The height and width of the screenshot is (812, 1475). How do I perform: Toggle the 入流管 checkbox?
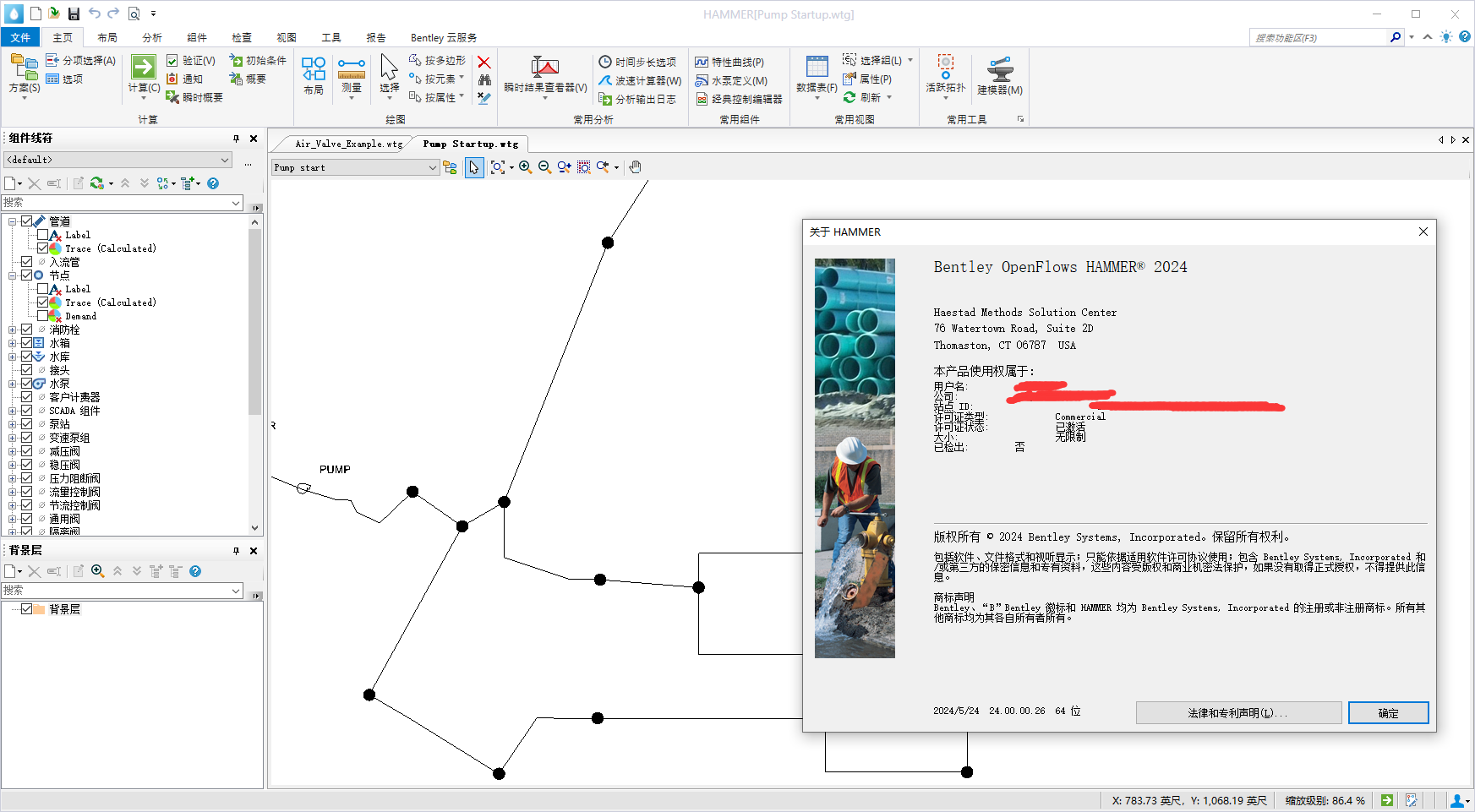coord(27,262)
